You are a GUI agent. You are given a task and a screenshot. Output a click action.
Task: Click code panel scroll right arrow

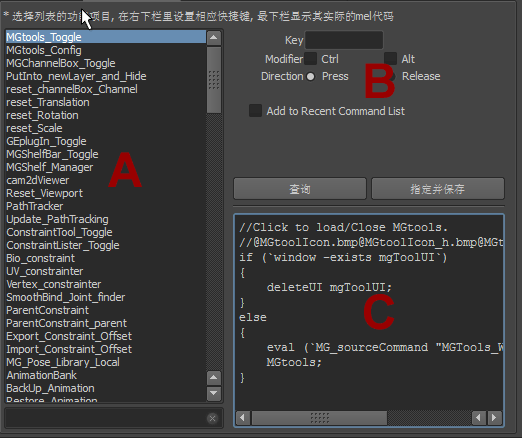click(x=494, y=418)
